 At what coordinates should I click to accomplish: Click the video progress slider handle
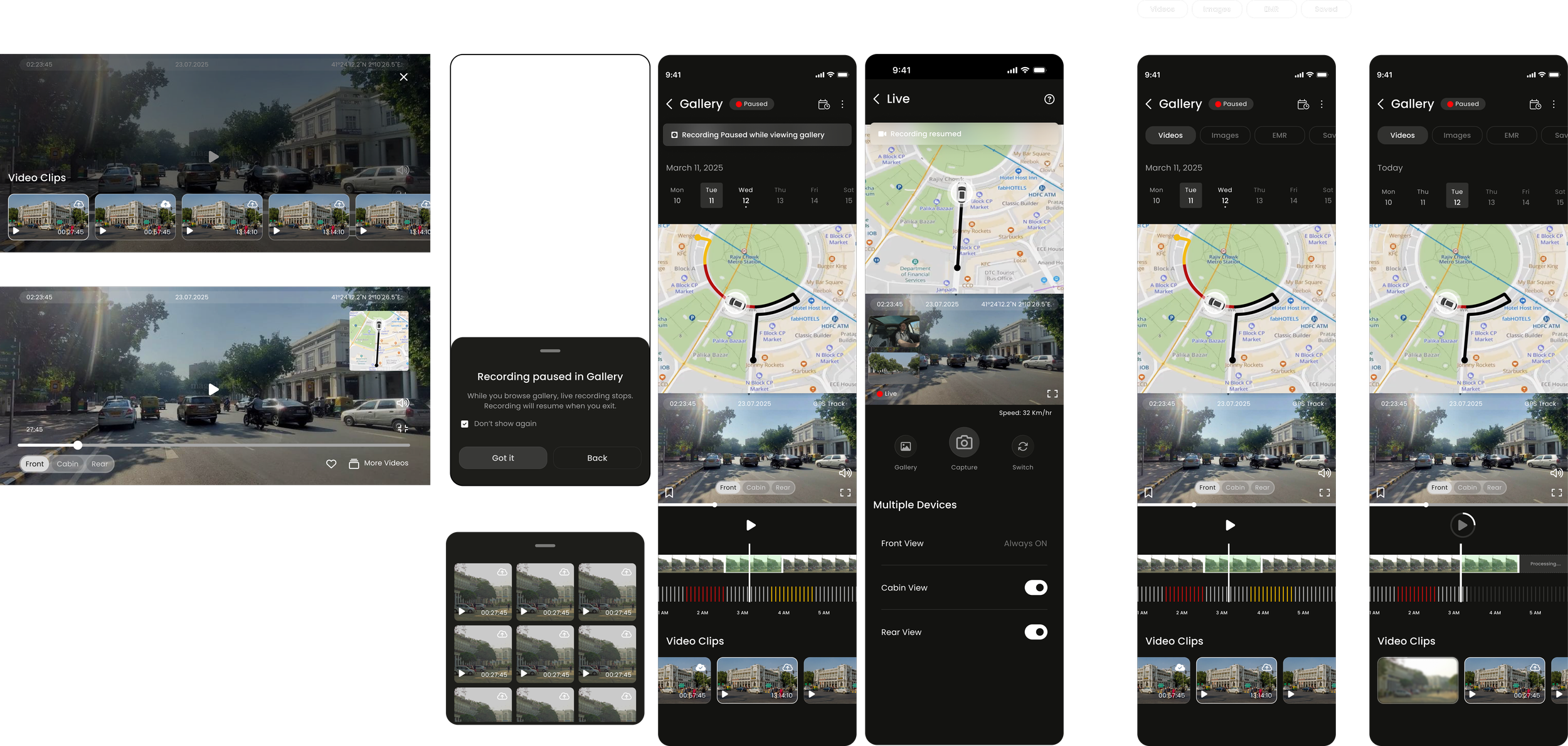tap(78, 445)
